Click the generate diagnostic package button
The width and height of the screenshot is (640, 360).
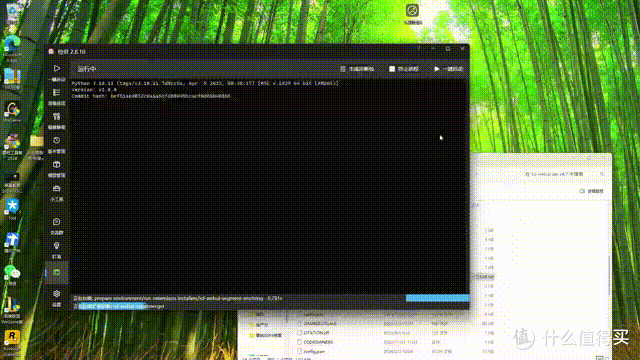coord(357,69)
